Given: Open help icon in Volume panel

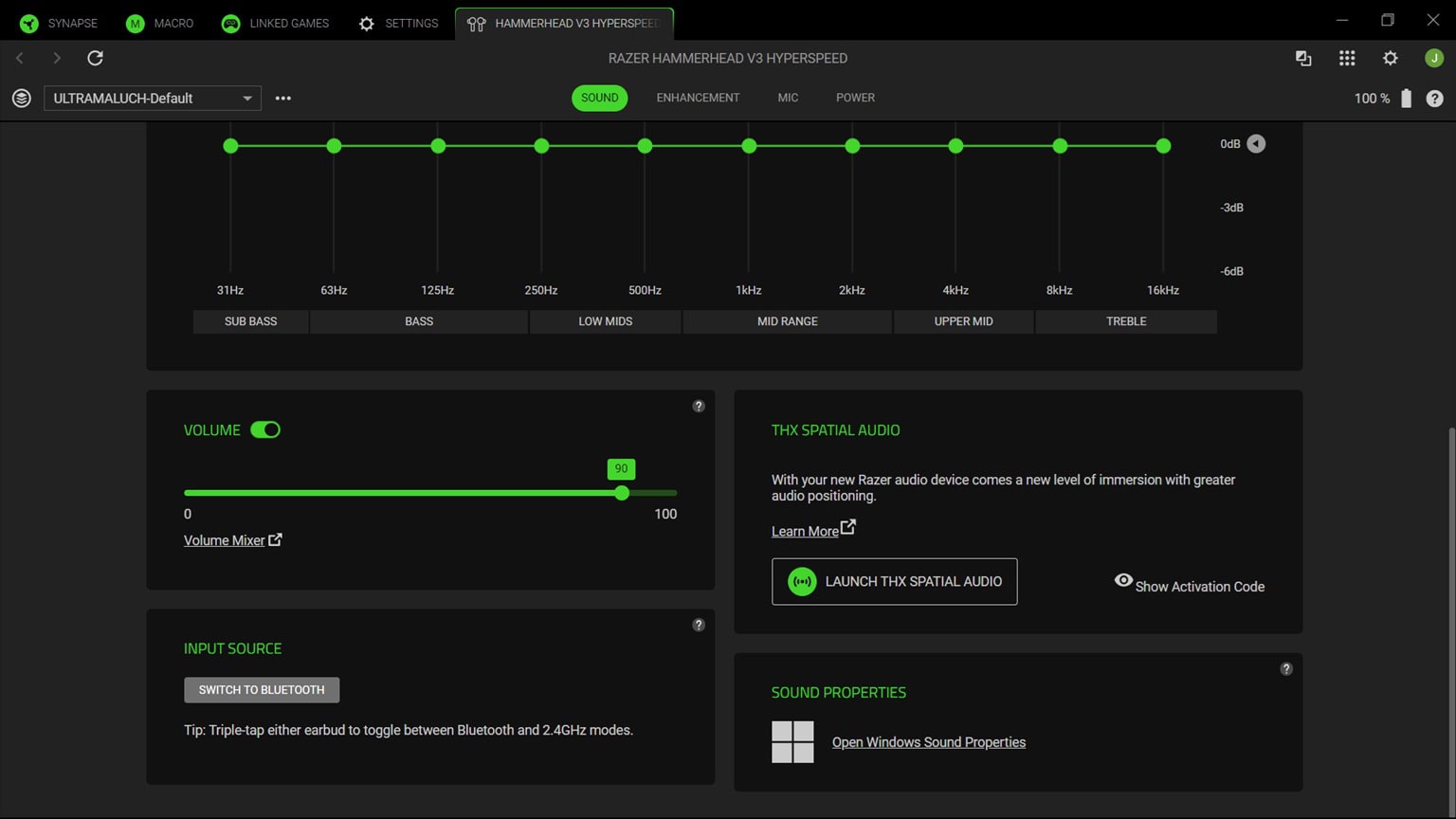Looking at the screenshot, I should click(x=699, y=407).
